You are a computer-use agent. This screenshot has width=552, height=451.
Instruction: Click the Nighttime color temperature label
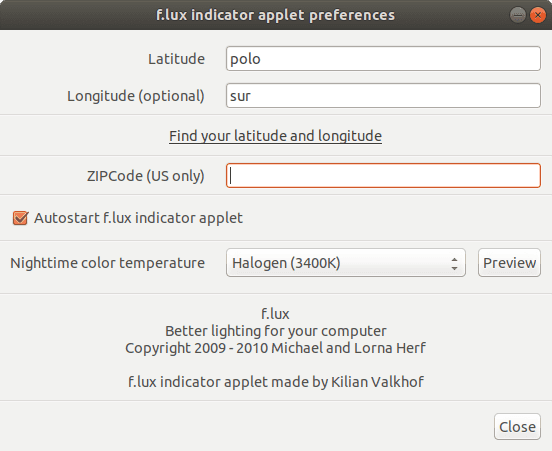tap(107, 263)
